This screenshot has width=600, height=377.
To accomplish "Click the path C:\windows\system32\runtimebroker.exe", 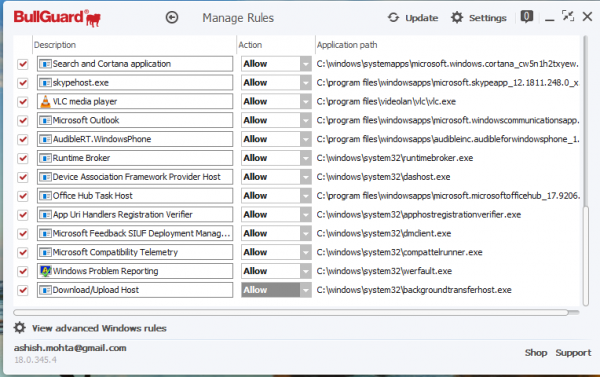I will 395,158.
